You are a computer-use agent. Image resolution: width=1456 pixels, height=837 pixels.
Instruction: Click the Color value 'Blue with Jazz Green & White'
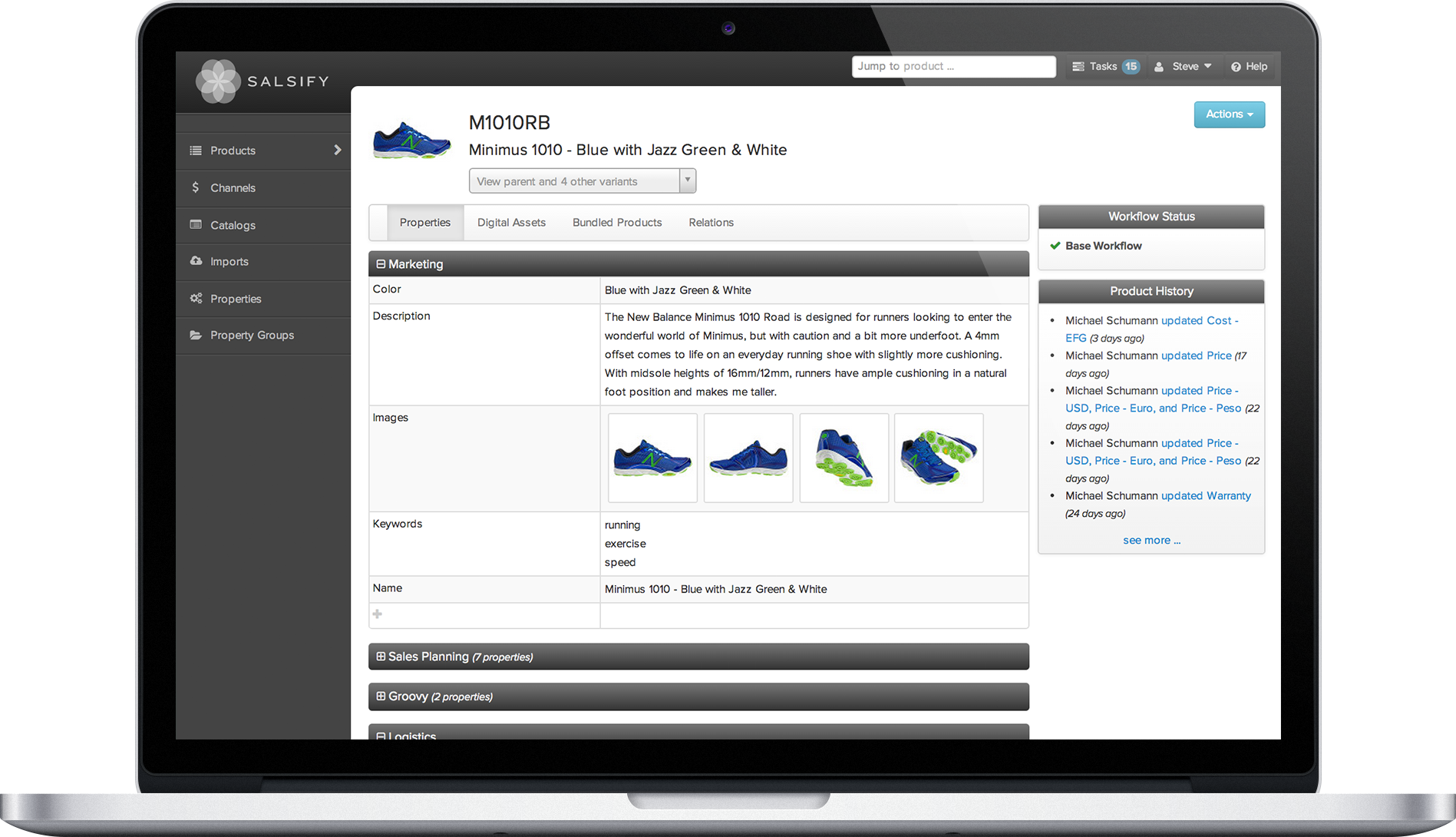pos(678,290)
